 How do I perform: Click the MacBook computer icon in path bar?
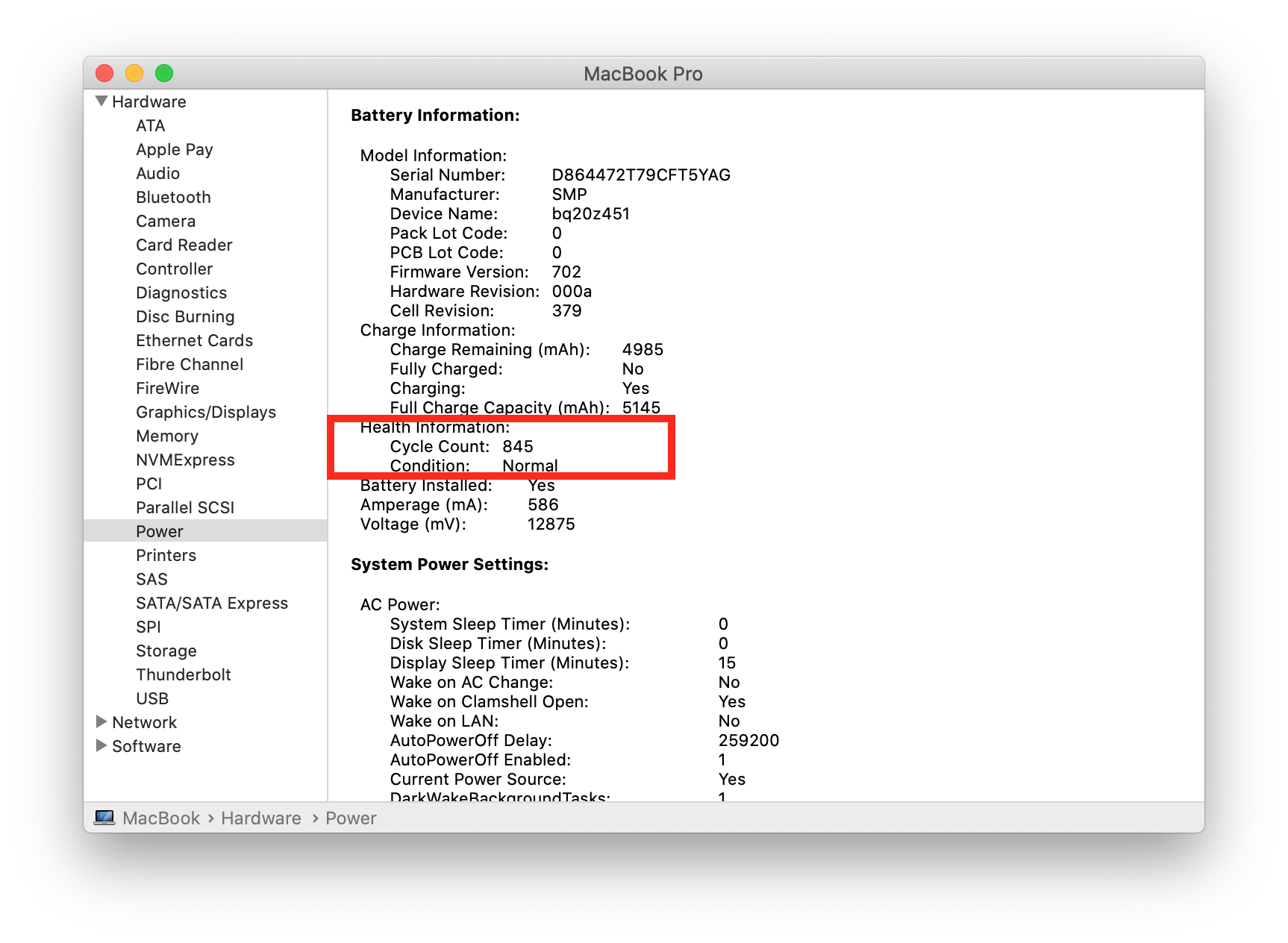(104, 818)
